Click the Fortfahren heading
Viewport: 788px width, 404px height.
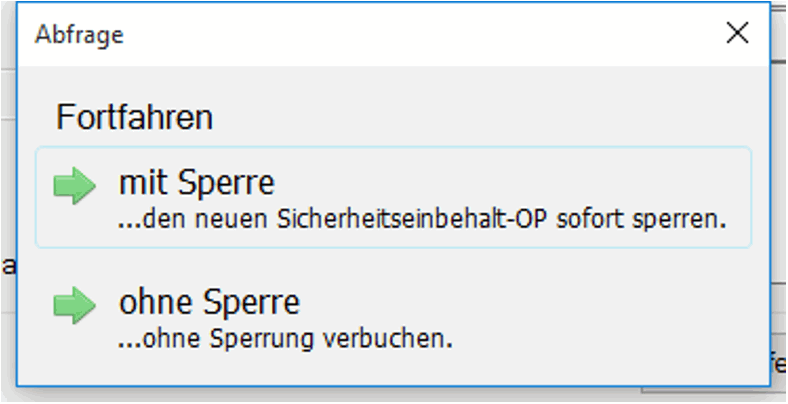(134, 117)
